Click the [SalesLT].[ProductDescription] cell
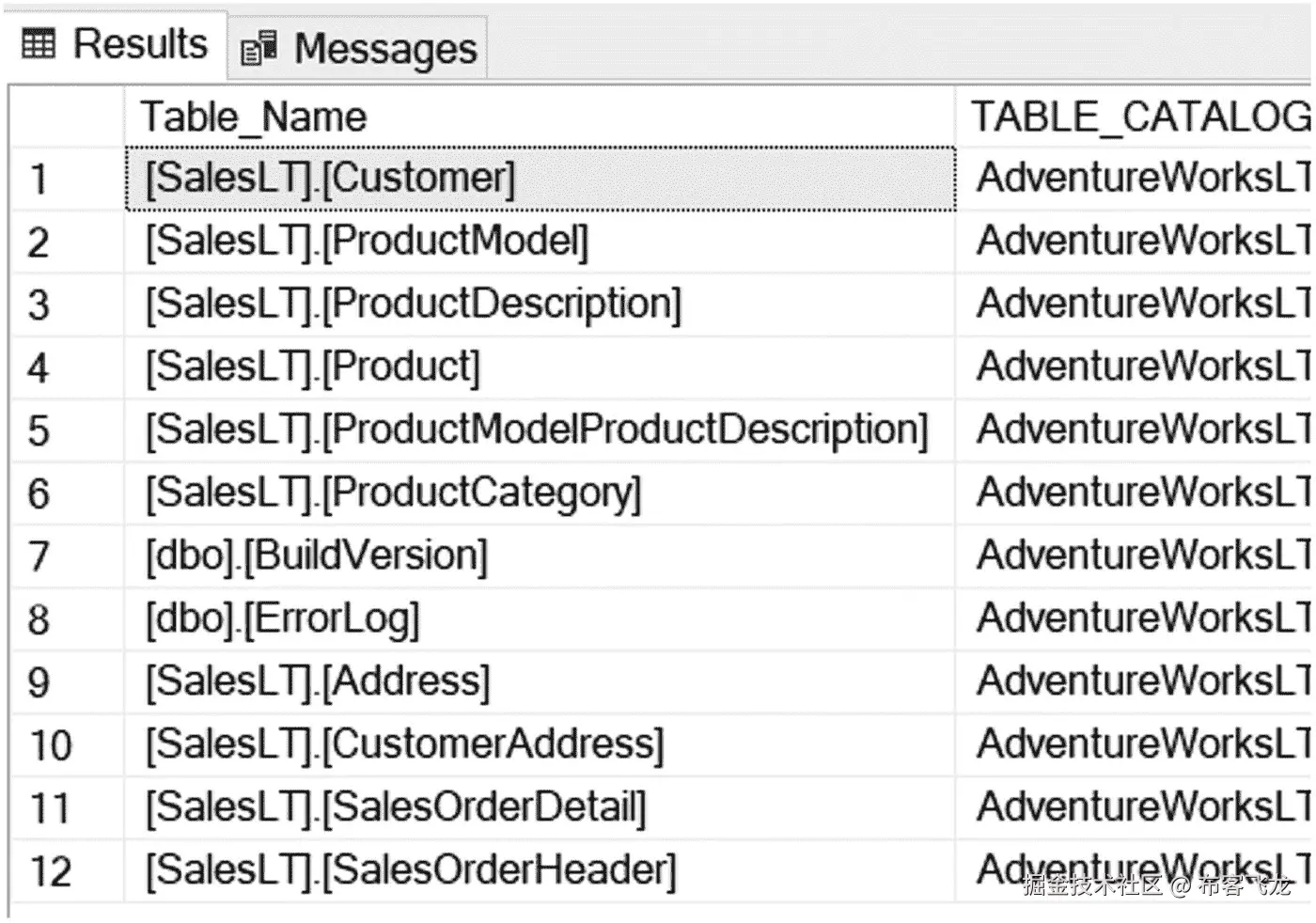1316x923 pixels. click(540, 305)
